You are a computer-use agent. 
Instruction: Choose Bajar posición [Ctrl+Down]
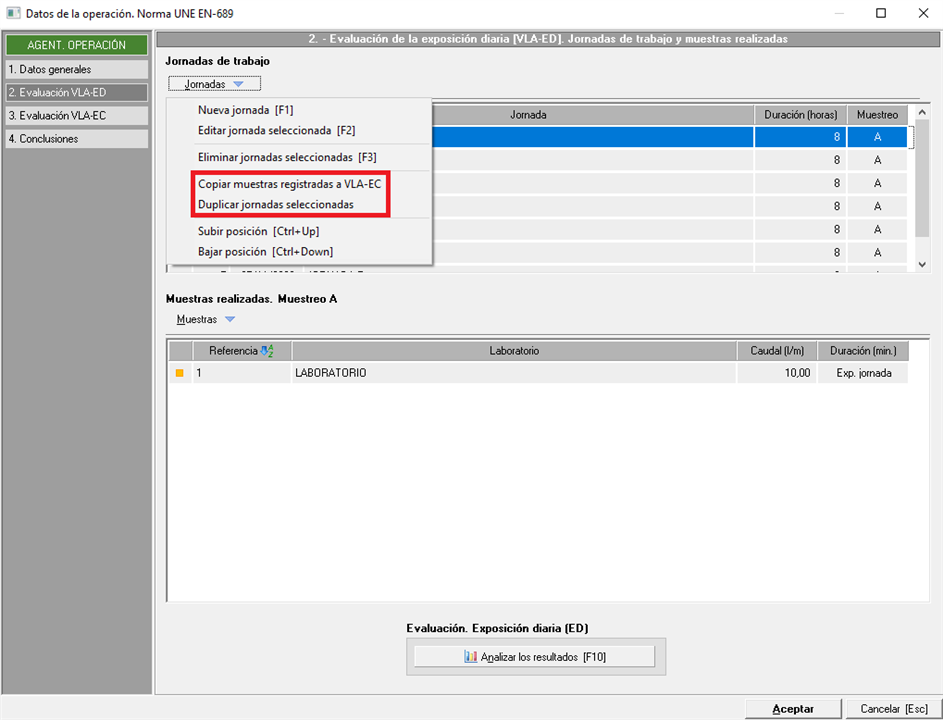(x=265, y=252)
